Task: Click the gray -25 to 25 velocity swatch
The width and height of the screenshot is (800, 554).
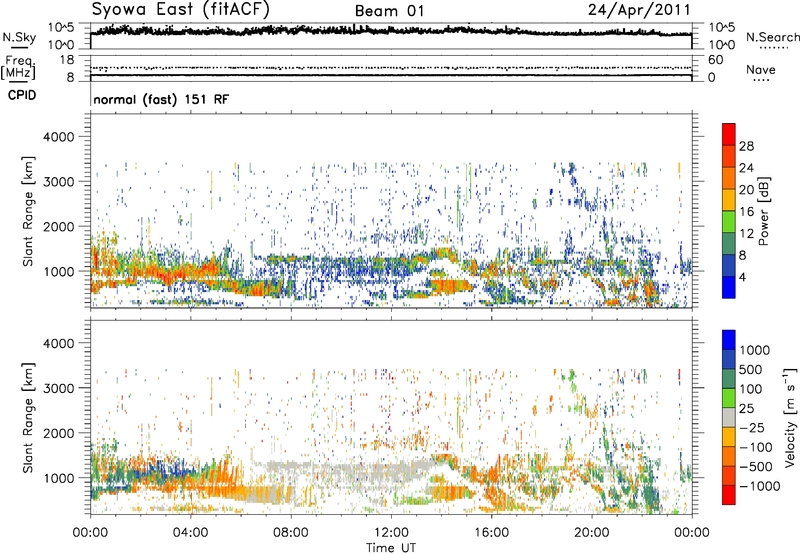Action: pos(729,417)
